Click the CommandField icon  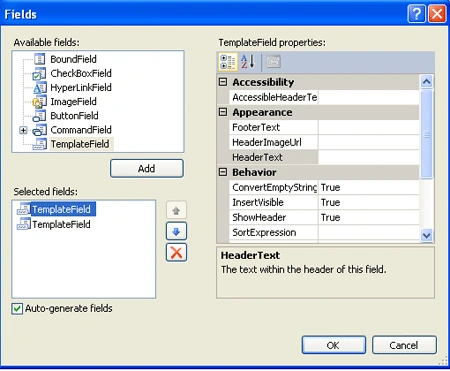tap(39, 130)
